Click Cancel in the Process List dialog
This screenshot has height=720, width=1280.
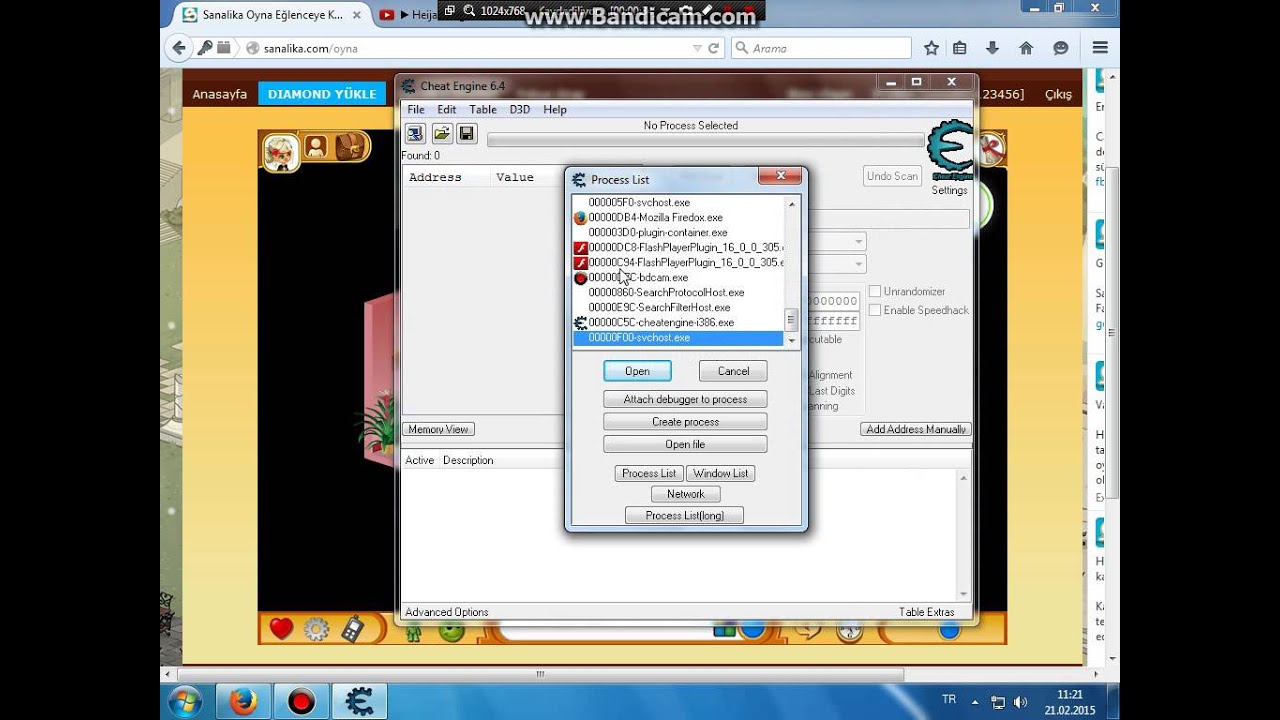733,371
